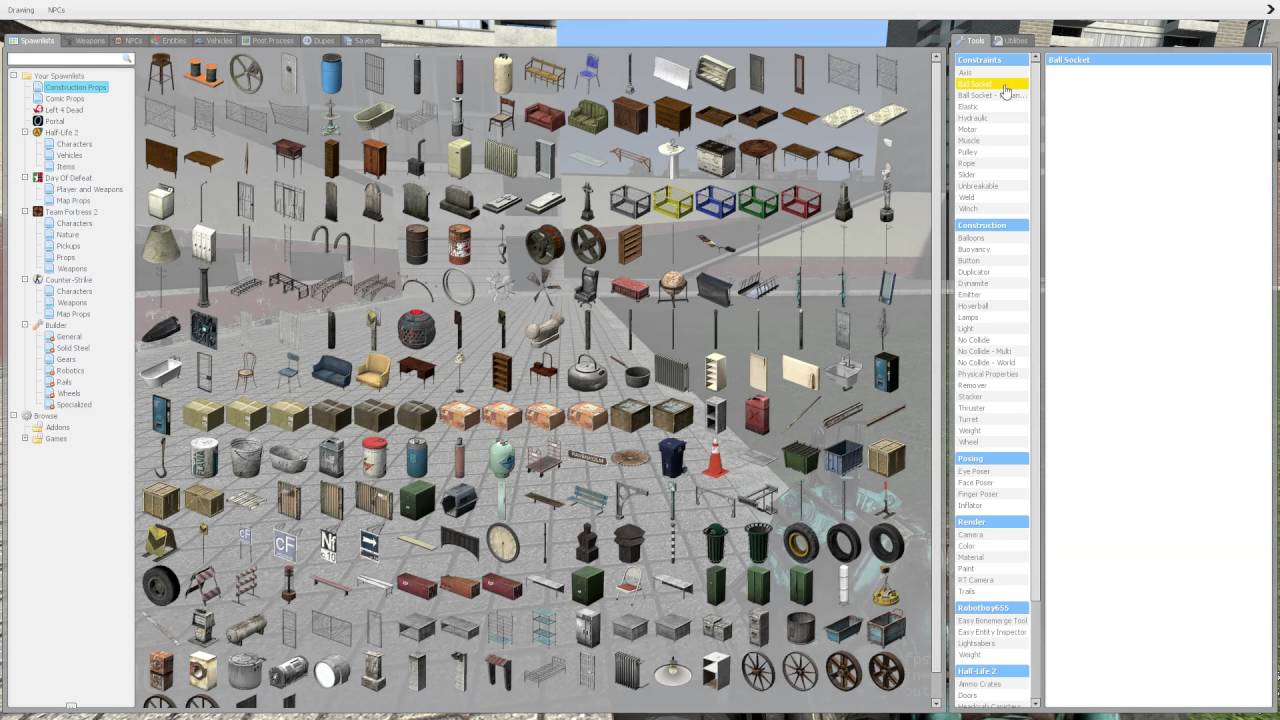Spawn the conical lamp shade prop
The width and height of the screenshot is (1280, 720).
[161, 244]
